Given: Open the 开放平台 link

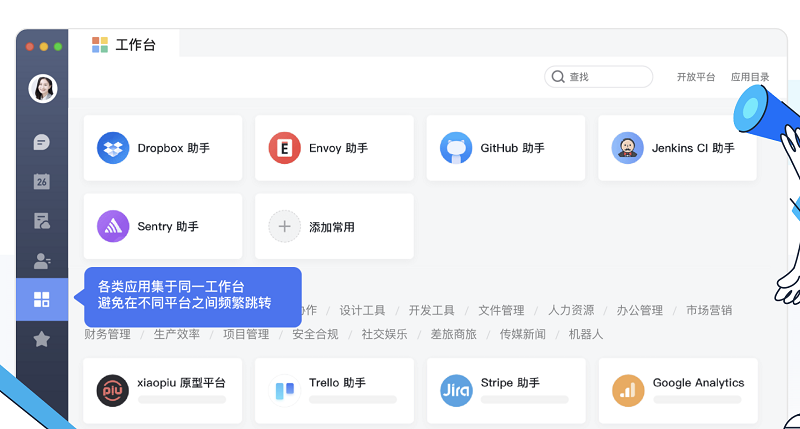Looking at the screenshot, I should coord(696,77).
